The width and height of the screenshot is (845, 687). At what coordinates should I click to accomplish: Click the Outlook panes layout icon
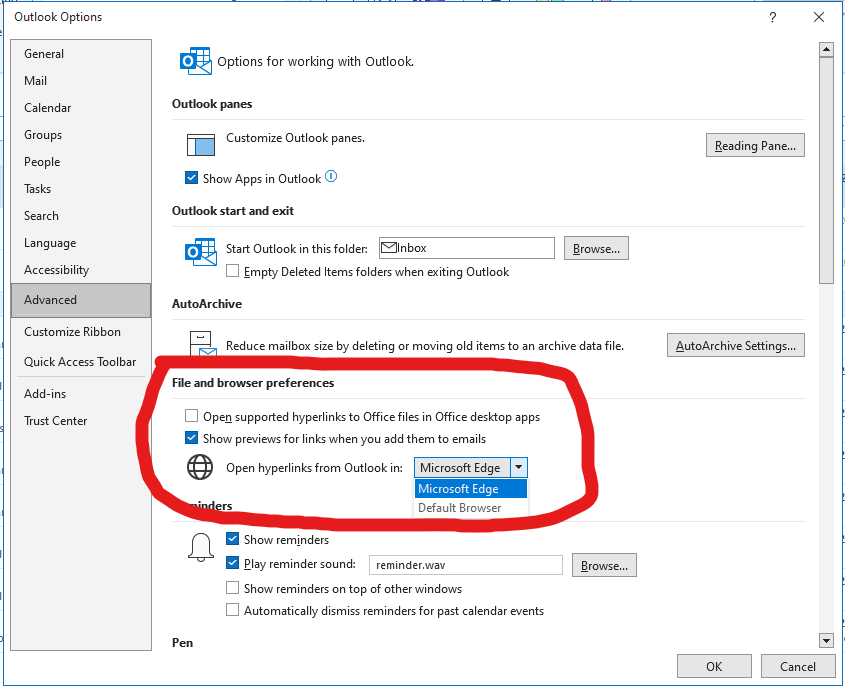[x=200, y=144]
